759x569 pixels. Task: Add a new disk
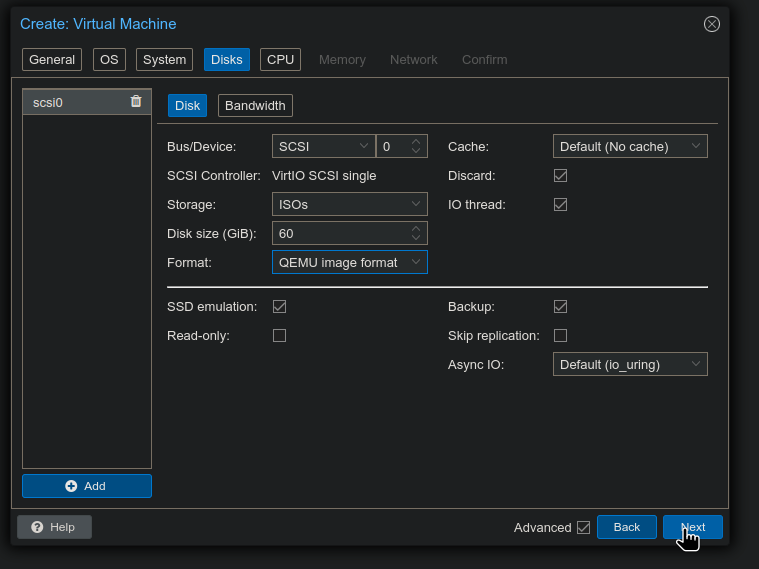click(x=87, y=486)
